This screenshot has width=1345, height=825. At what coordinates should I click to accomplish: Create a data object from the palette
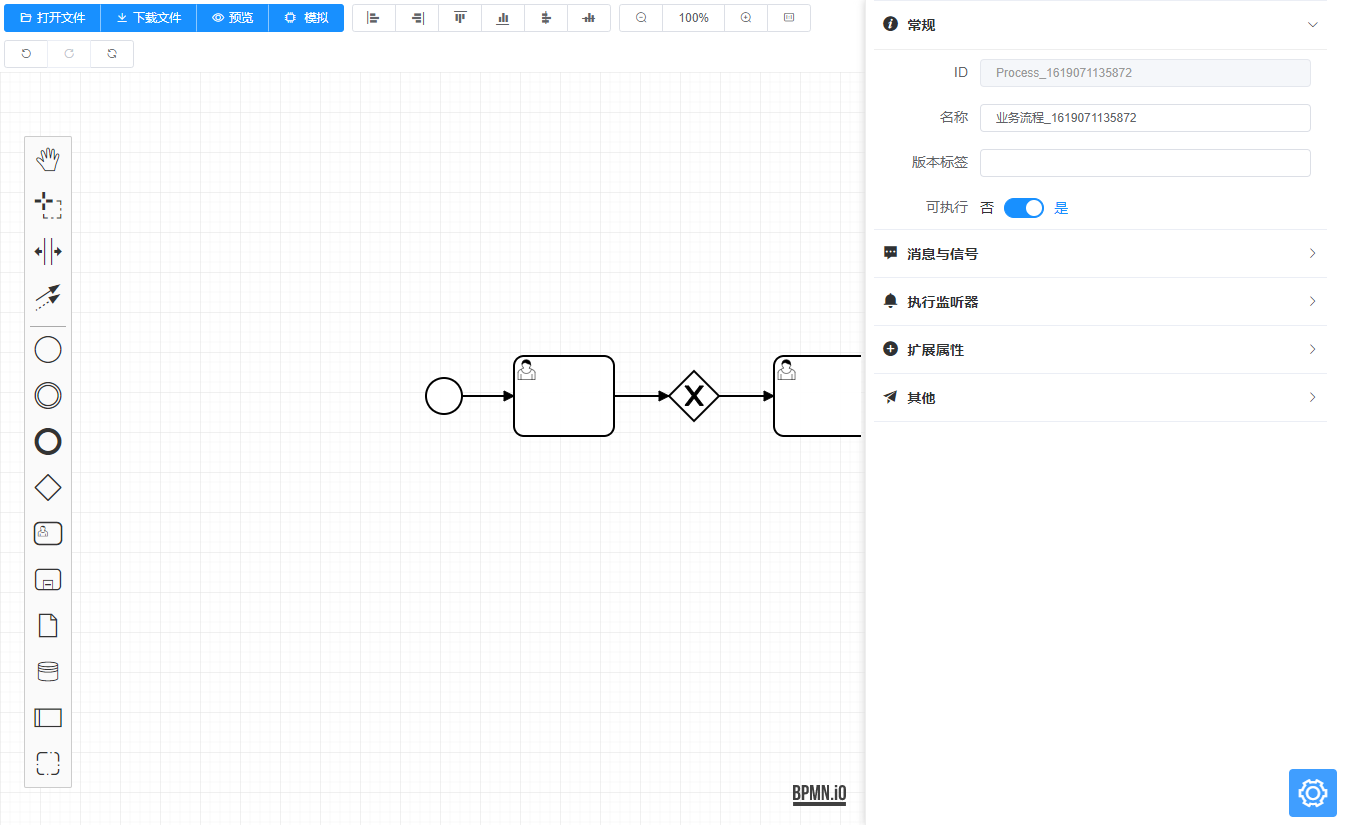[48, 626]
